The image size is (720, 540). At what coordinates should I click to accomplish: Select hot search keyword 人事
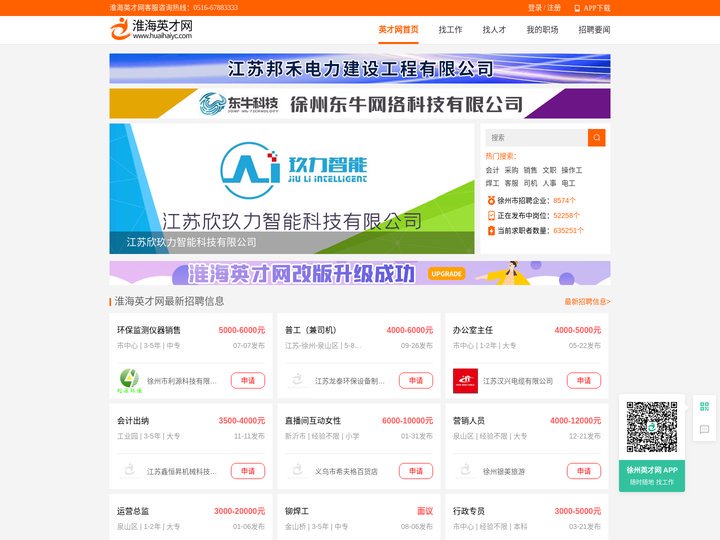(x=549, y=183)
